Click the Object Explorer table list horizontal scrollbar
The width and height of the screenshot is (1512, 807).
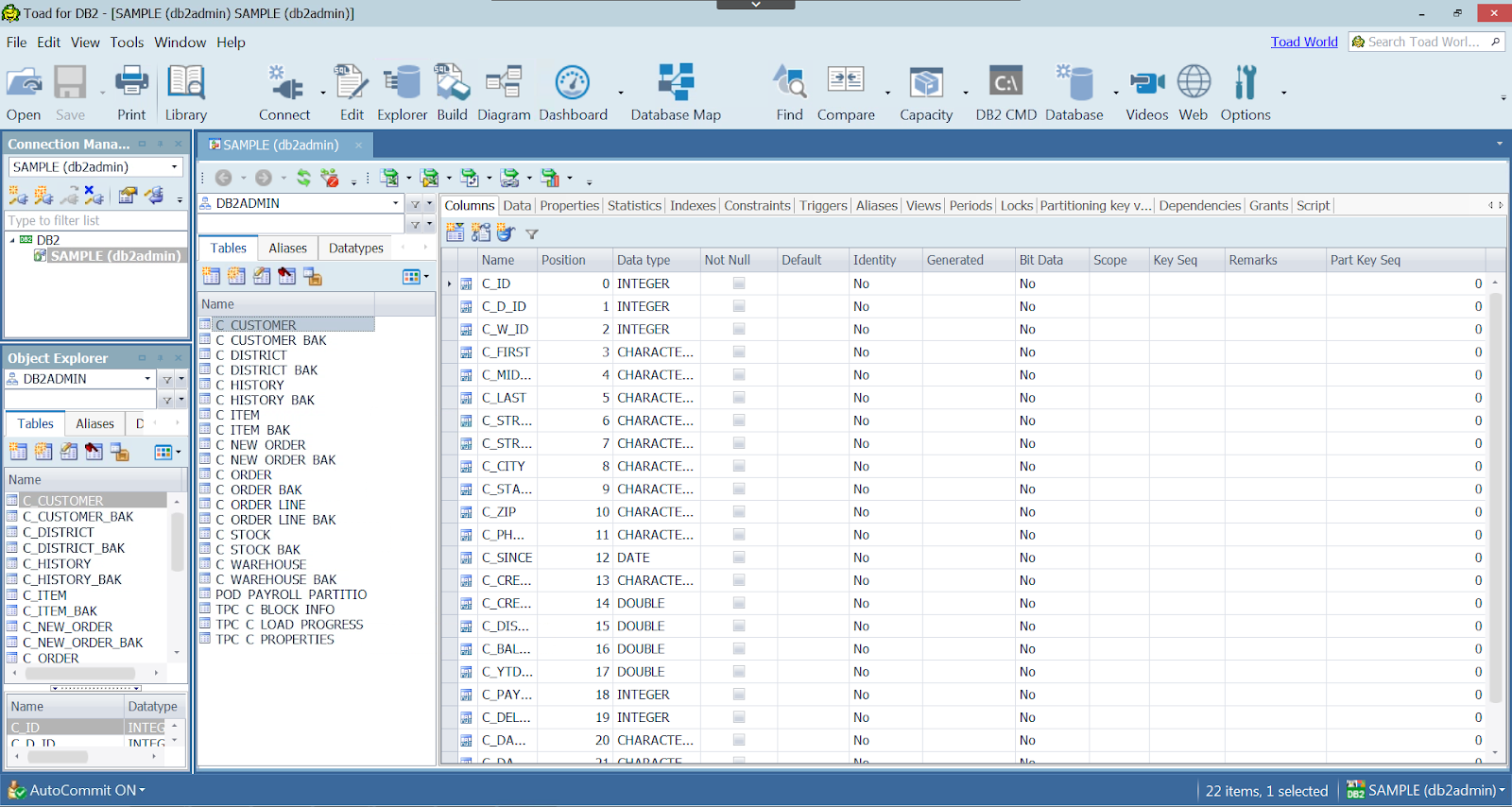(x=79, y=673)
